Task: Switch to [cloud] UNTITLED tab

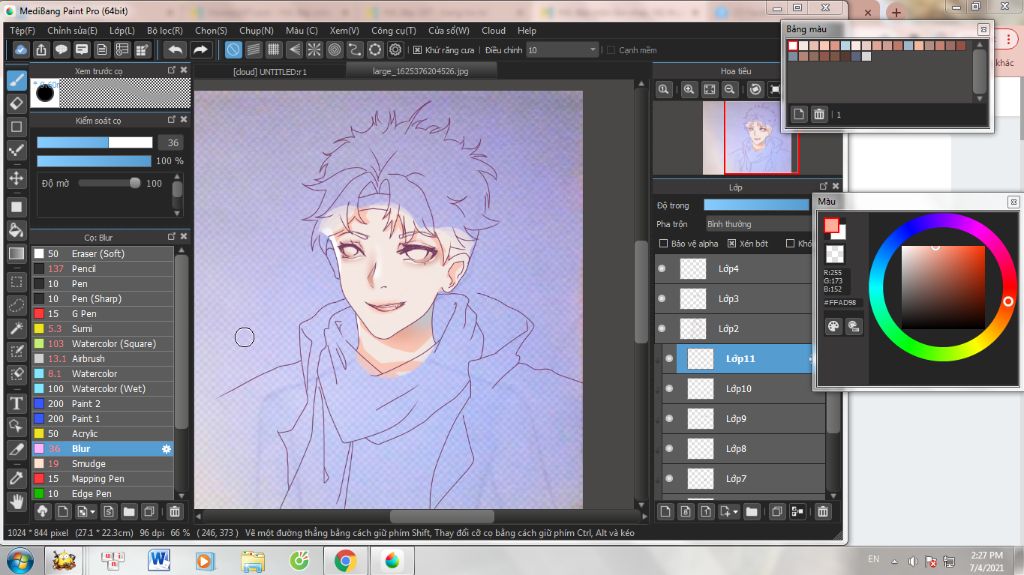Action: pyautogui.click(x=270, y=71)
